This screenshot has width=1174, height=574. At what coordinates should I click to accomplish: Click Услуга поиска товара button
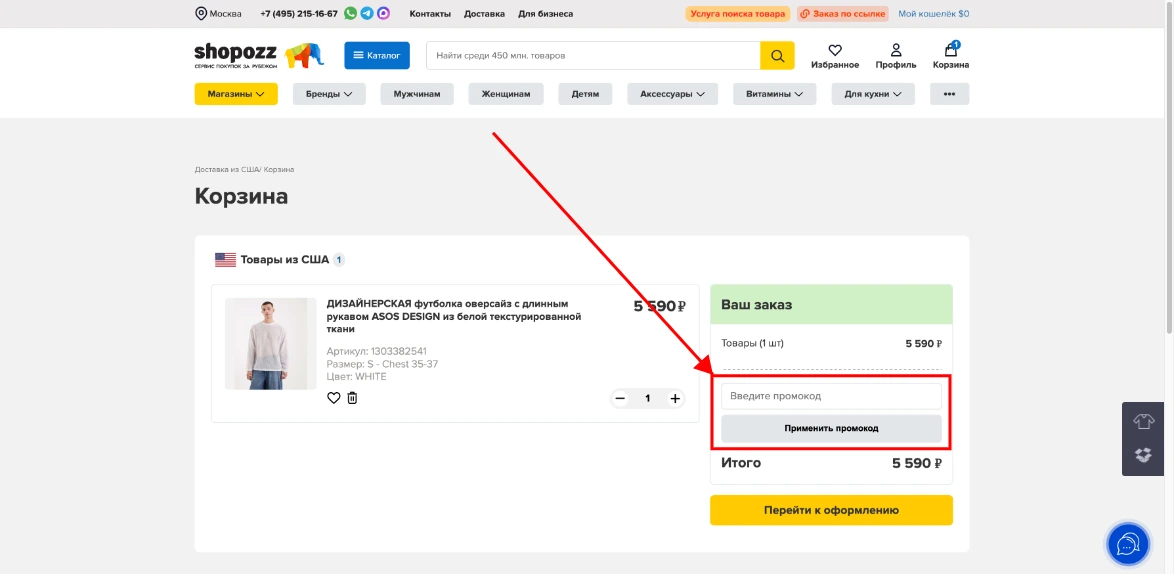[738, 13]
